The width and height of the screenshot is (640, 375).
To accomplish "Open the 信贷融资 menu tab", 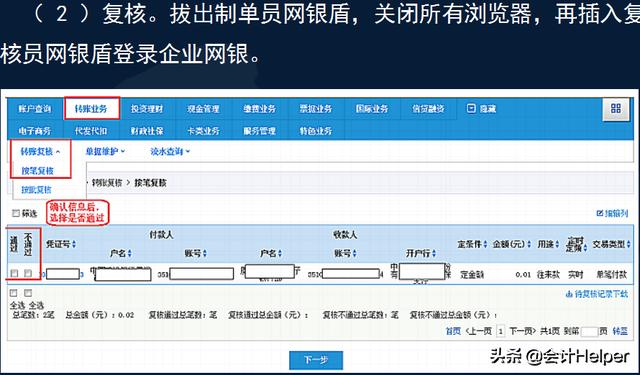I will (428, 109).
